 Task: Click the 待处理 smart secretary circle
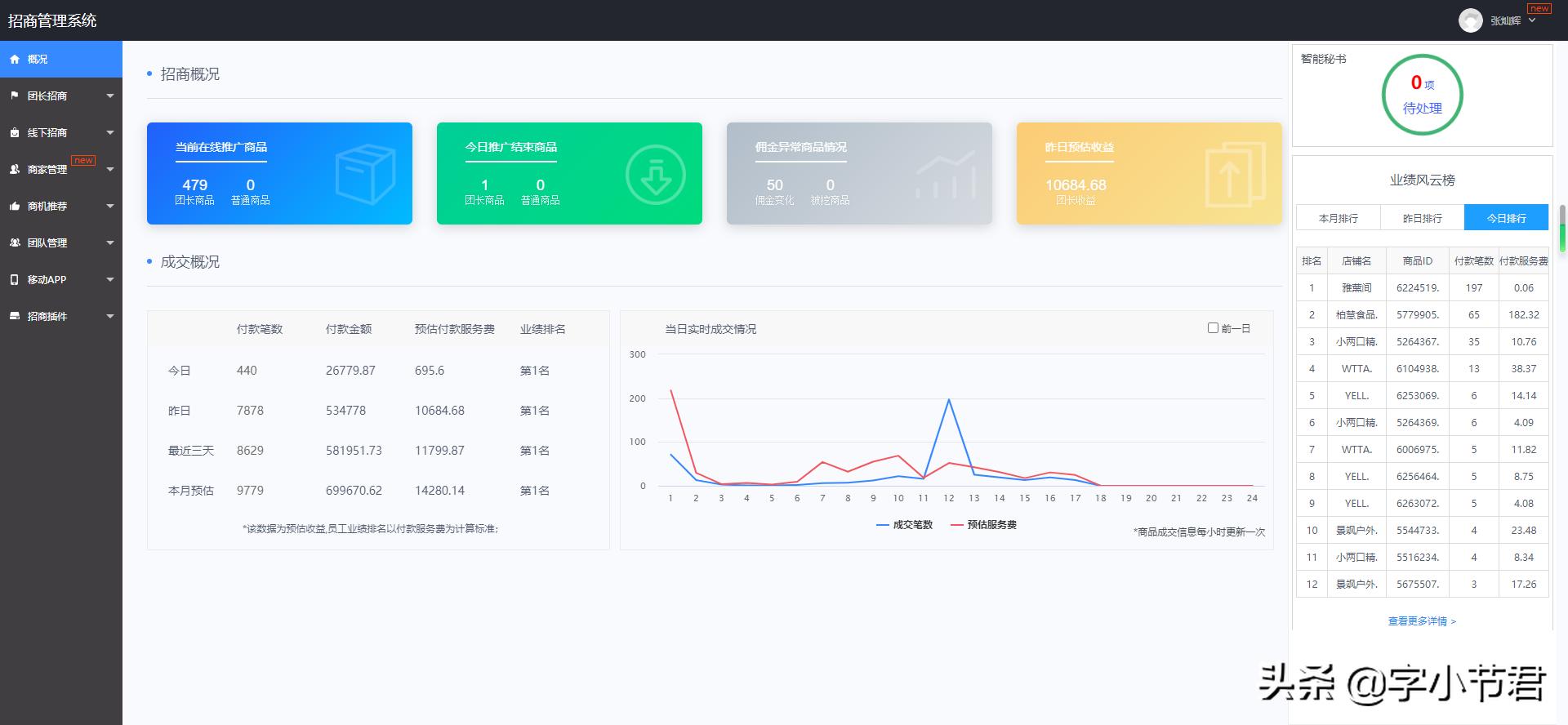[1422, 95]
